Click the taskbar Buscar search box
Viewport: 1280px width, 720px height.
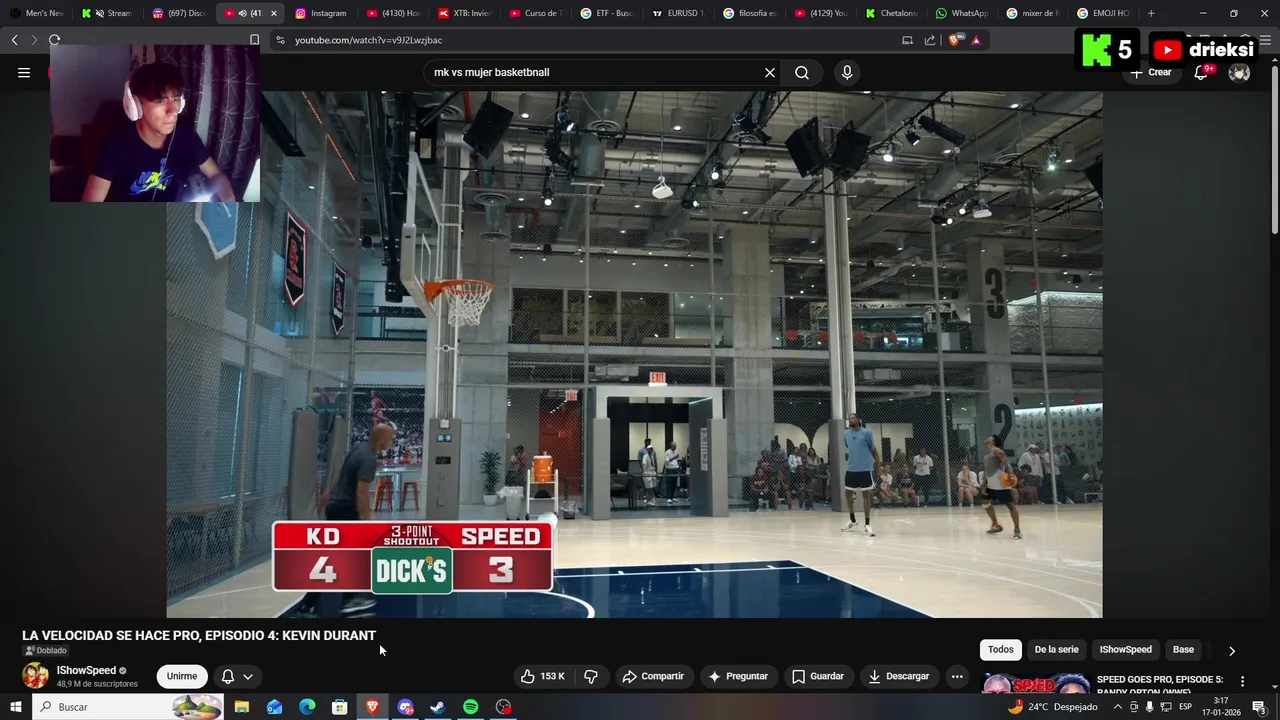127,707
